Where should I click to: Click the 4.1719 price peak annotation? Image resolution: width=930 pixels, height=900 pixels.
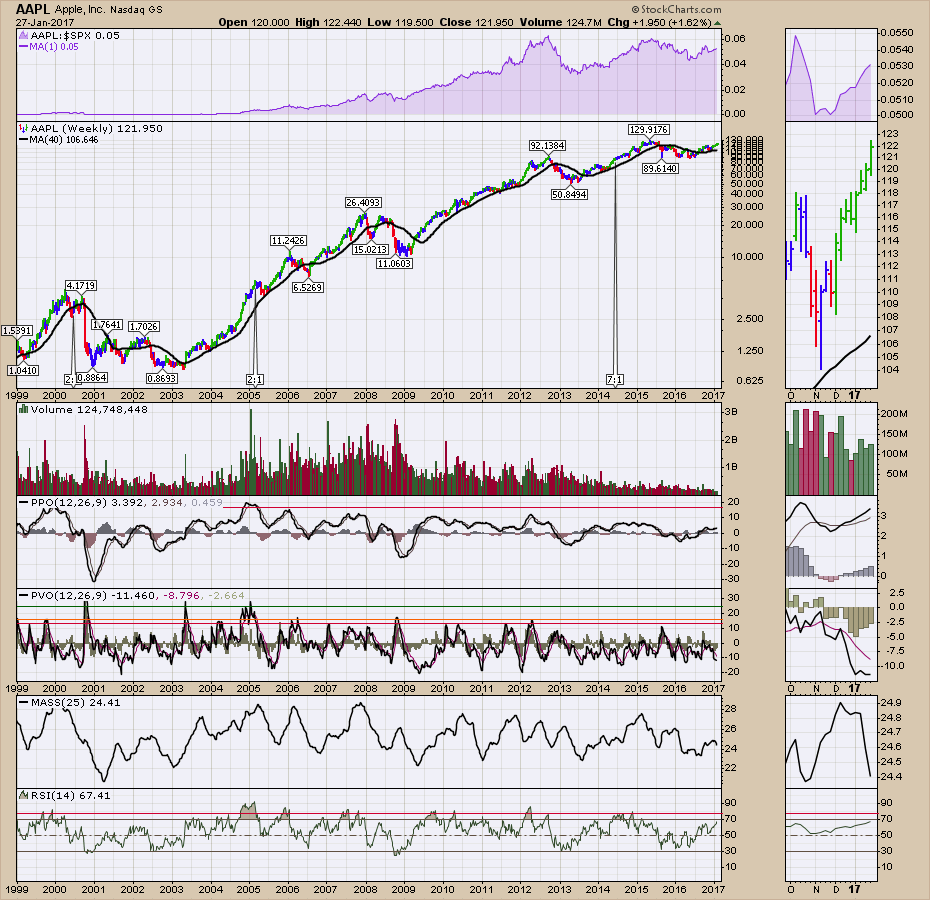tap(81, 285)
